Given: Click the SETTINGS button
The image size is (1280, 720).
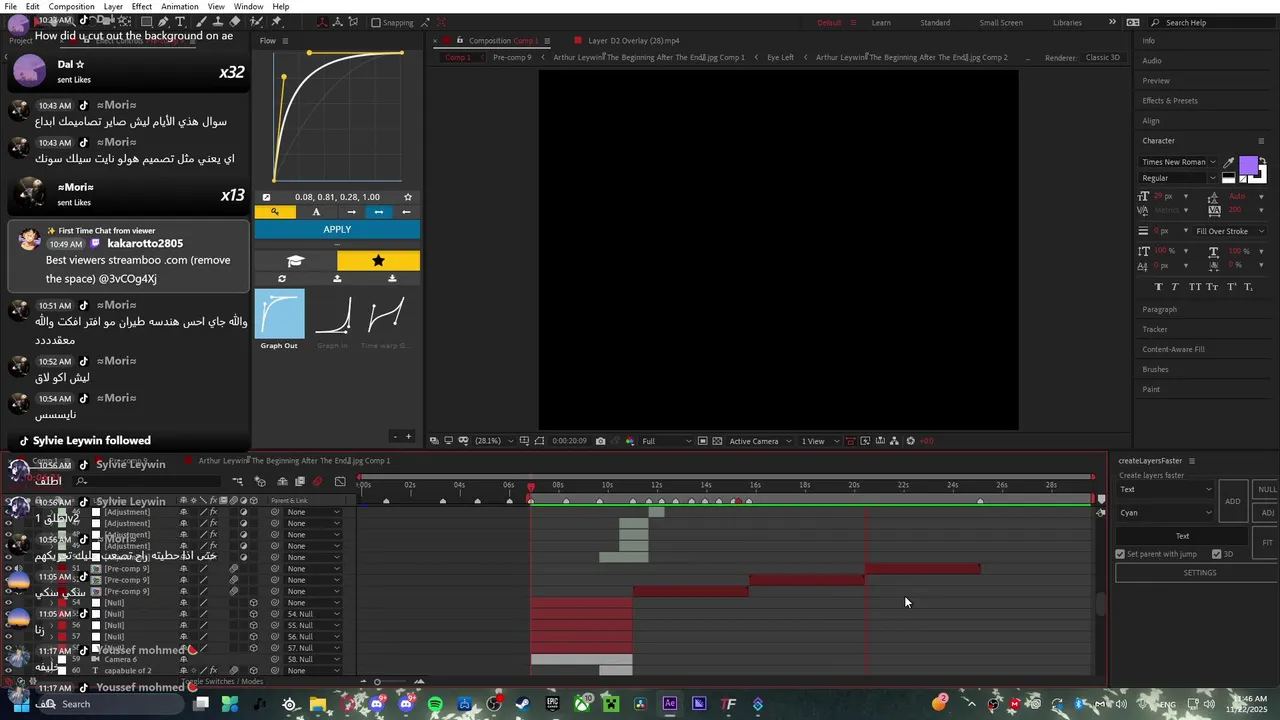Looking at the screenshot, I should tap(1199, 573).
